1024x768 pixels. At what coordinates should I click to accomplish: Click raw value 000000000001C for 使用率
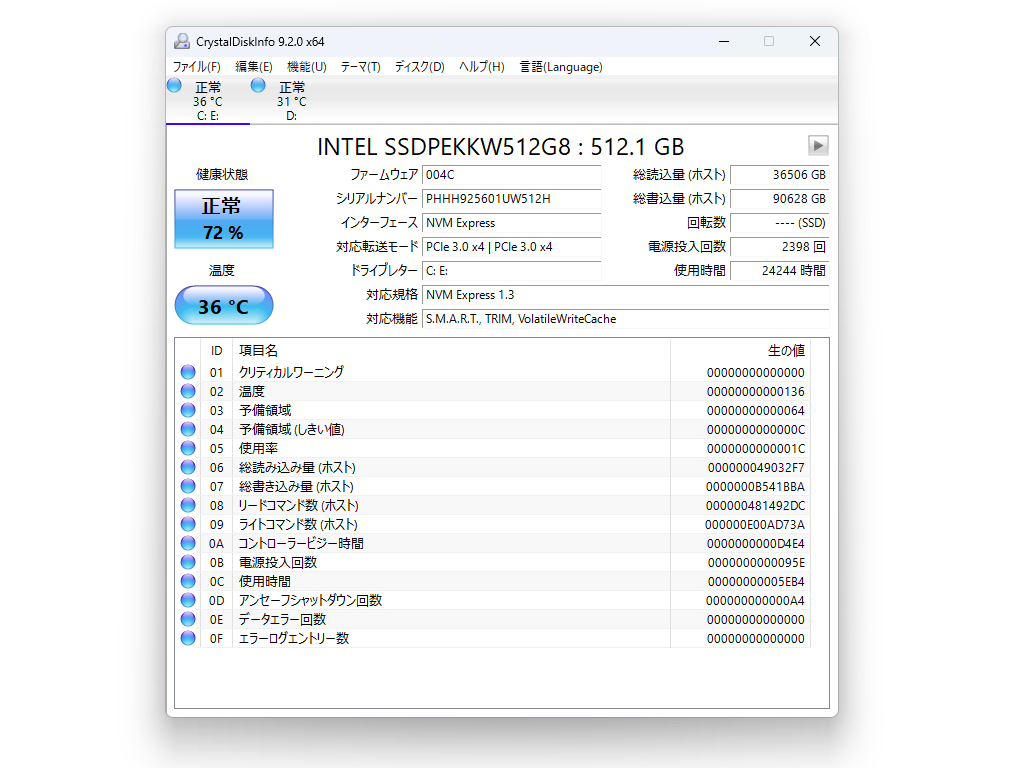pyautogui.click(x=756, y=449)
